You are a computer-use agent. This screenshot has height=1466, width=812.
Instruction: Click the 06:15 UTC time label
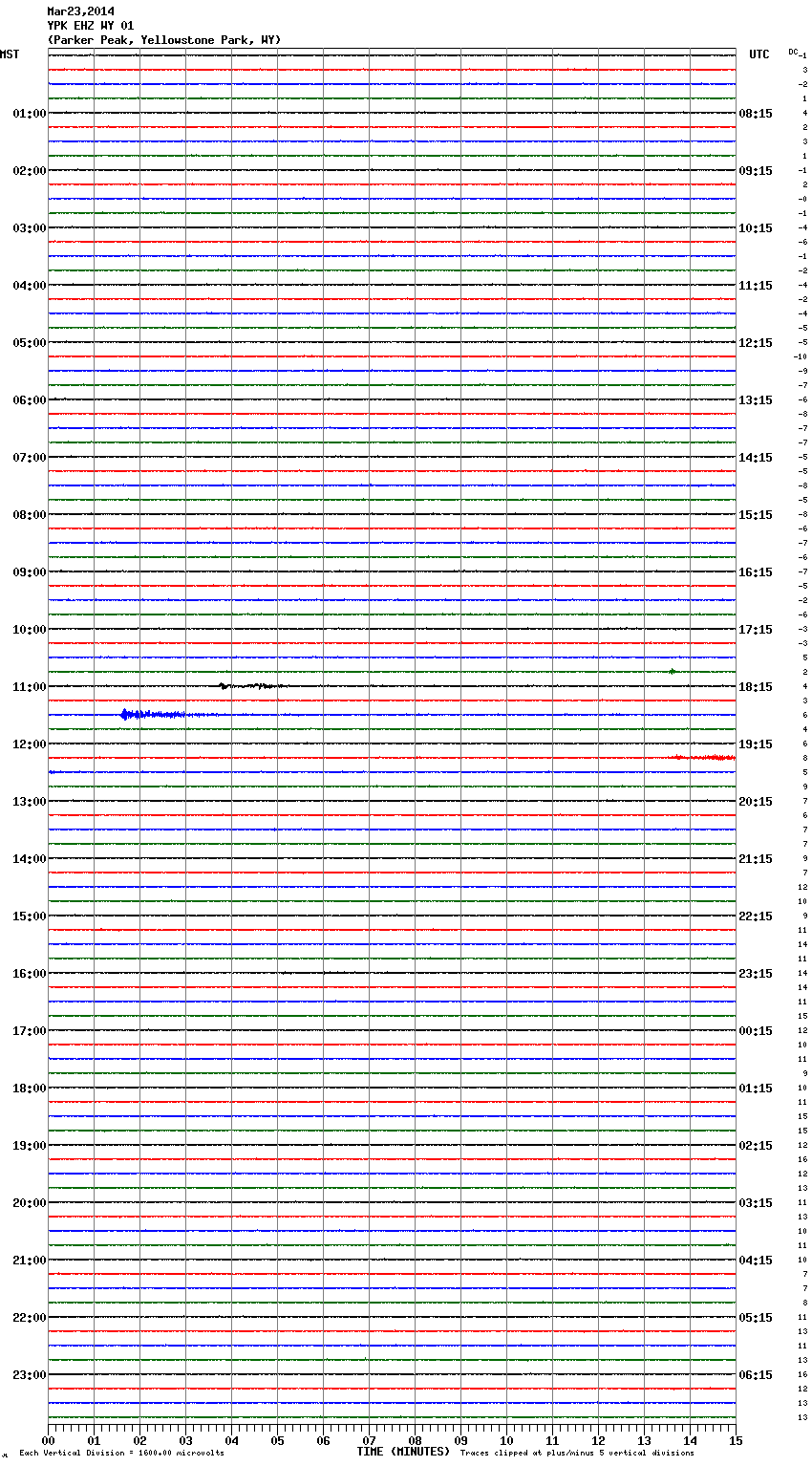[x=756, y=1375]
